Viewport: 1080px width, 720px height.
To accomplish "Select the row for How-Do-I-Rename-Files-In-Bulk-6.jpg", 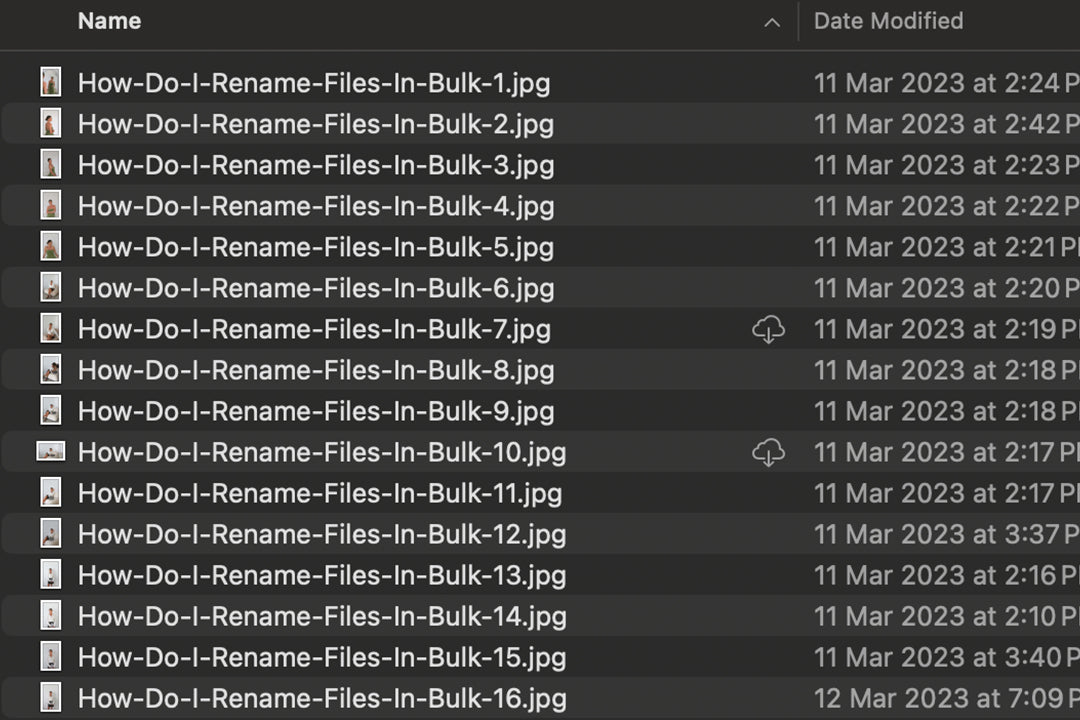I will coord(400,287).
